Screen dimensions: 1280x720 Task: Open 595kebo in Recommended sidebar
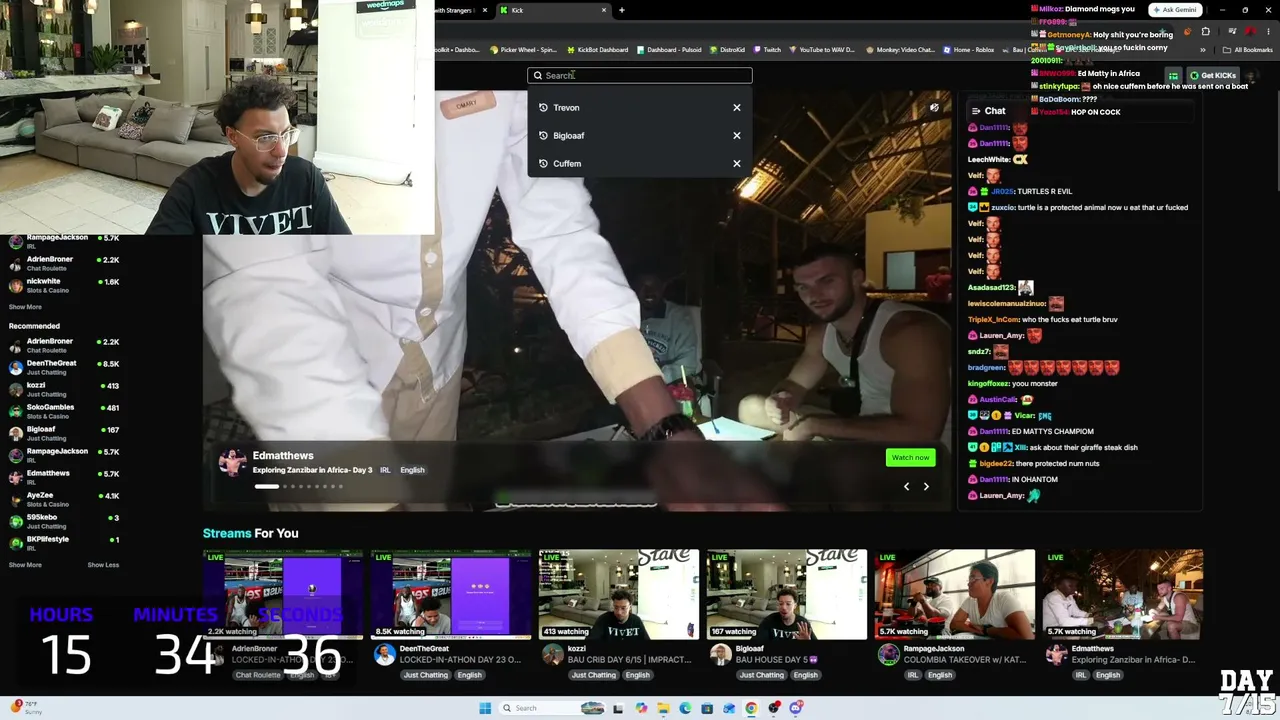pos(64,521)
